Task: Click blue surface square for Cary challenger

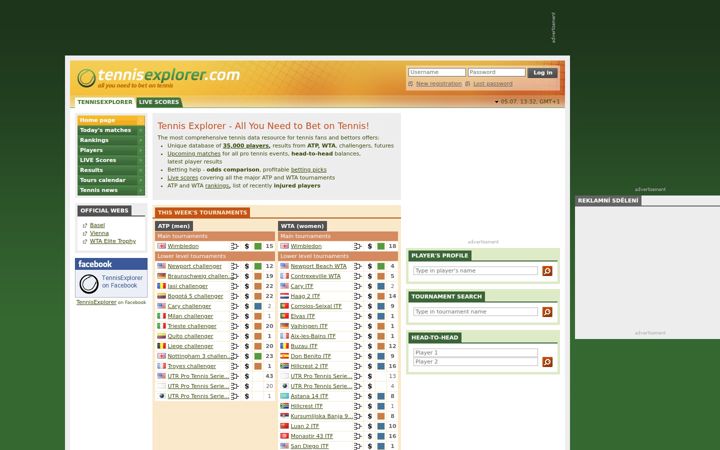Action: coord(258,306)
